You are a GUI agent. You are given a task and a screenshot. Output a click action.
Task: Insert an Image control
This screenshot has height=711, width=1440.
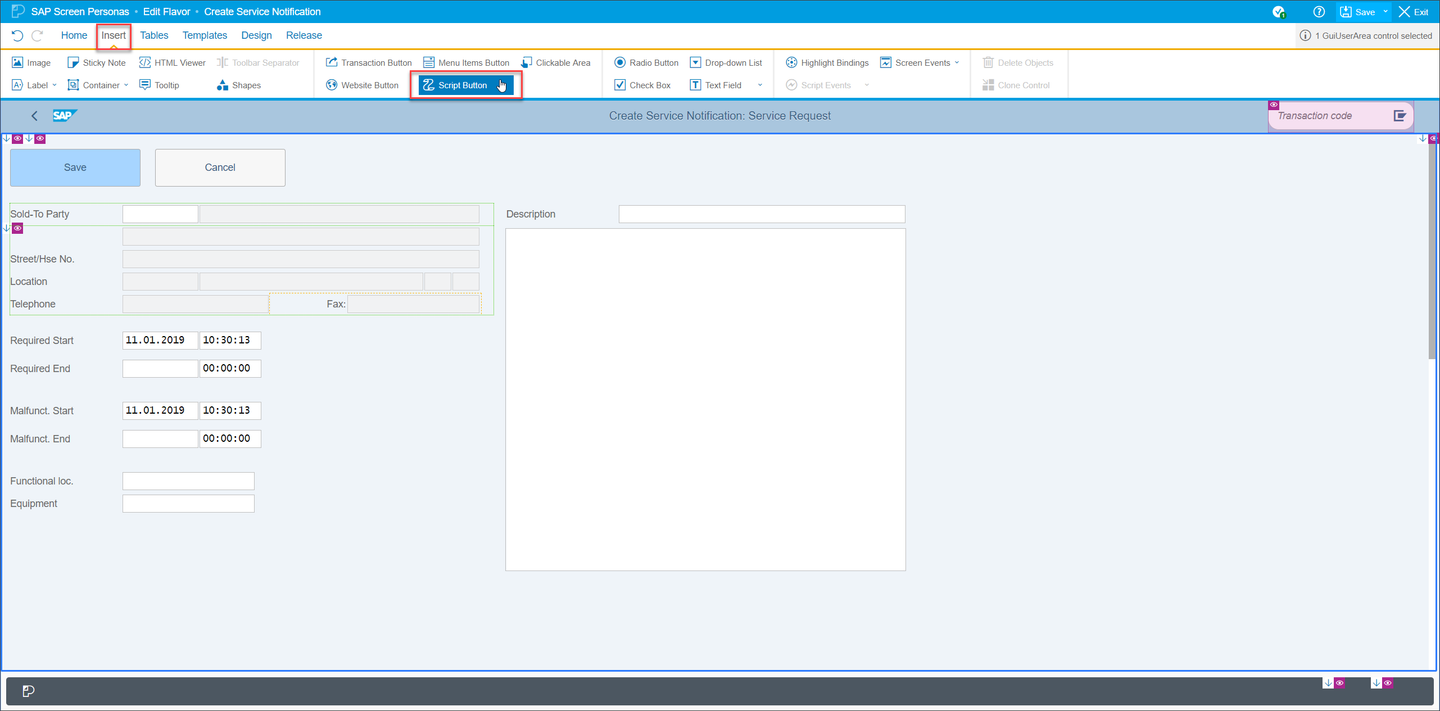31,62
